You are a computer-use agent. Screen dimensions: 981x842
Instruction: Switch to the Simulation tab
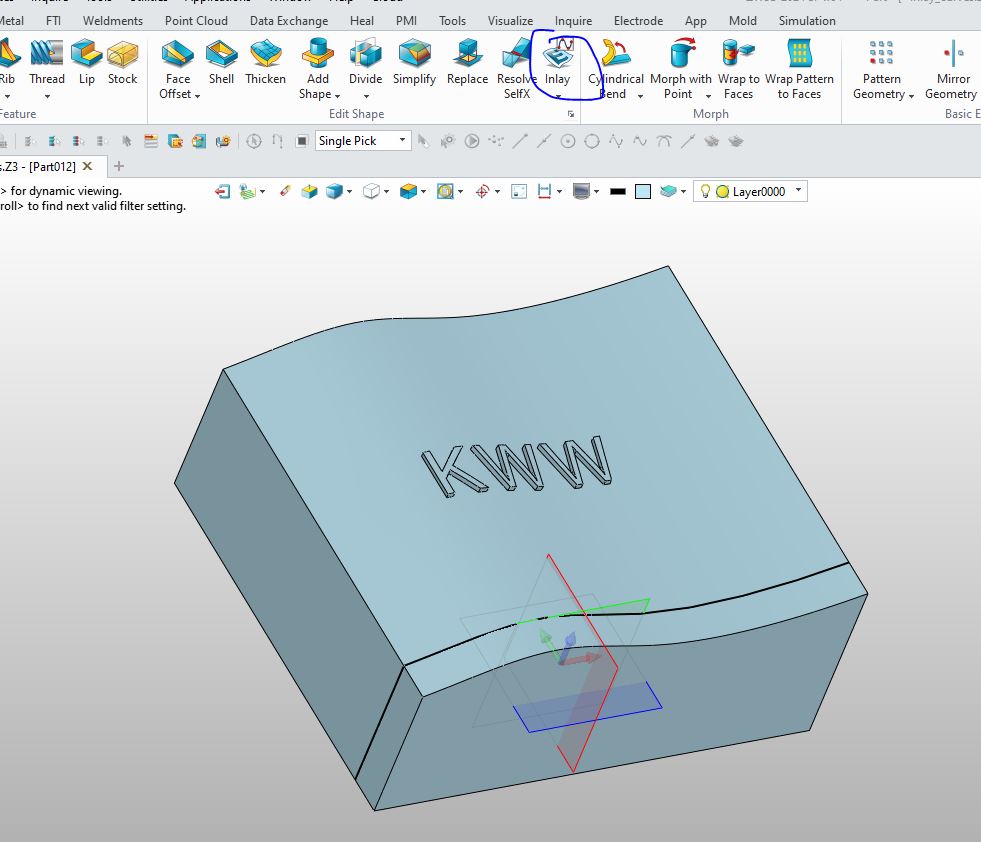[x=807, y=21]
